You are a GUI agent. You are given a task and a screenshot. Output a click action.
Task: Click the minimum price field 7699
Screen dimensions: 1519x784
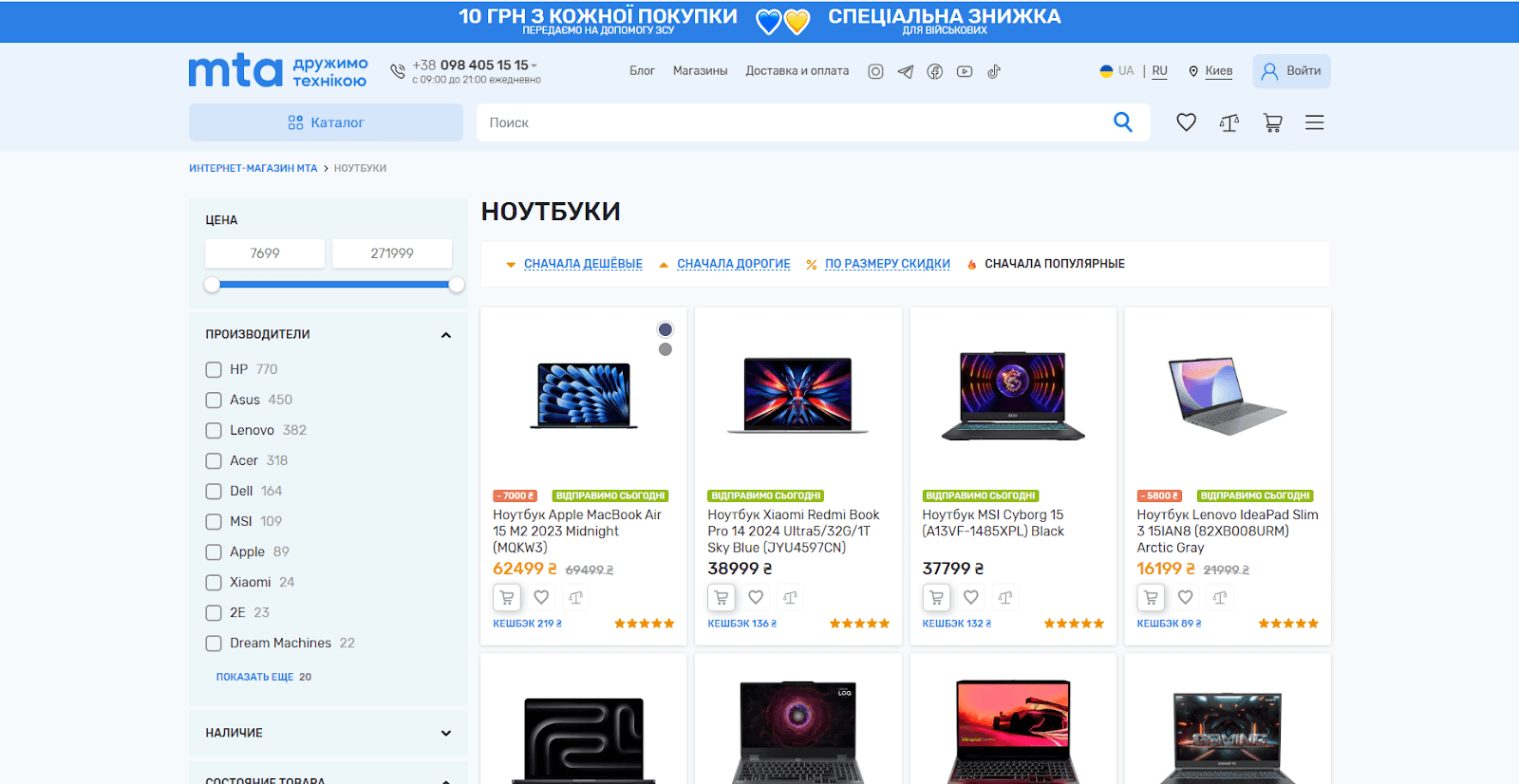265,253
